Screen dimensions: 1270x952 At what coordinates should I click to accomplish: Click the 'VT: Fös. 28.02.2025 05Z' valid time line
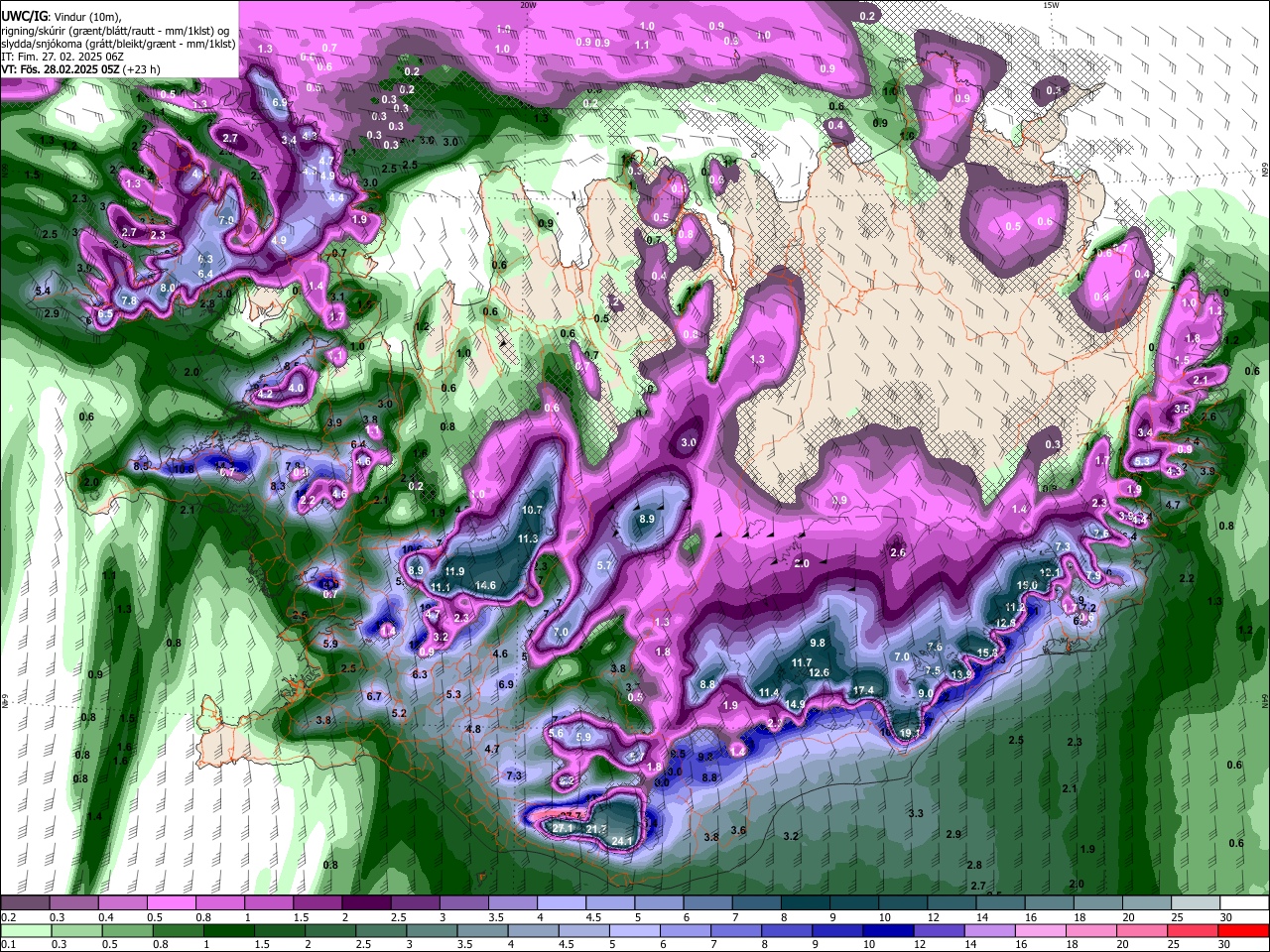click(62, 69)
